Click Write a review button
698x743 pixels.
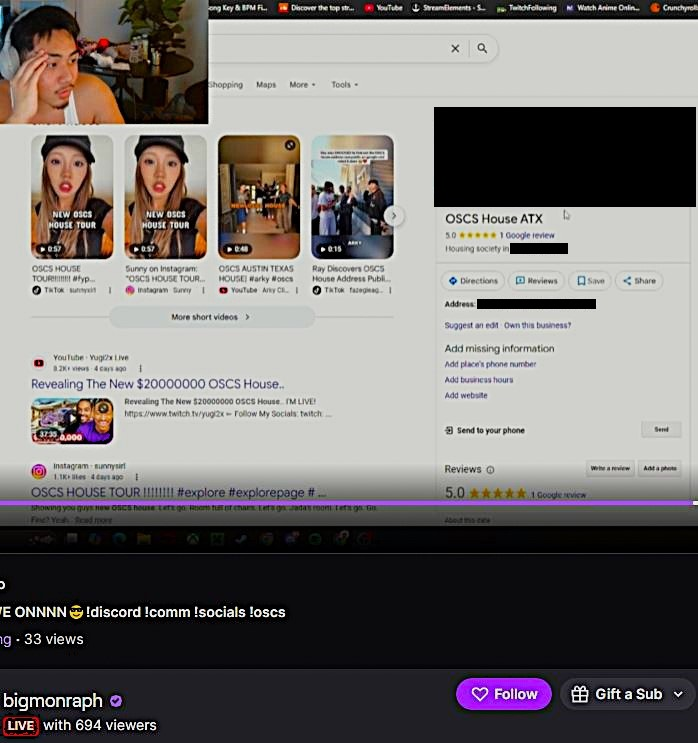pyautogui.click(x=610, y=468)
